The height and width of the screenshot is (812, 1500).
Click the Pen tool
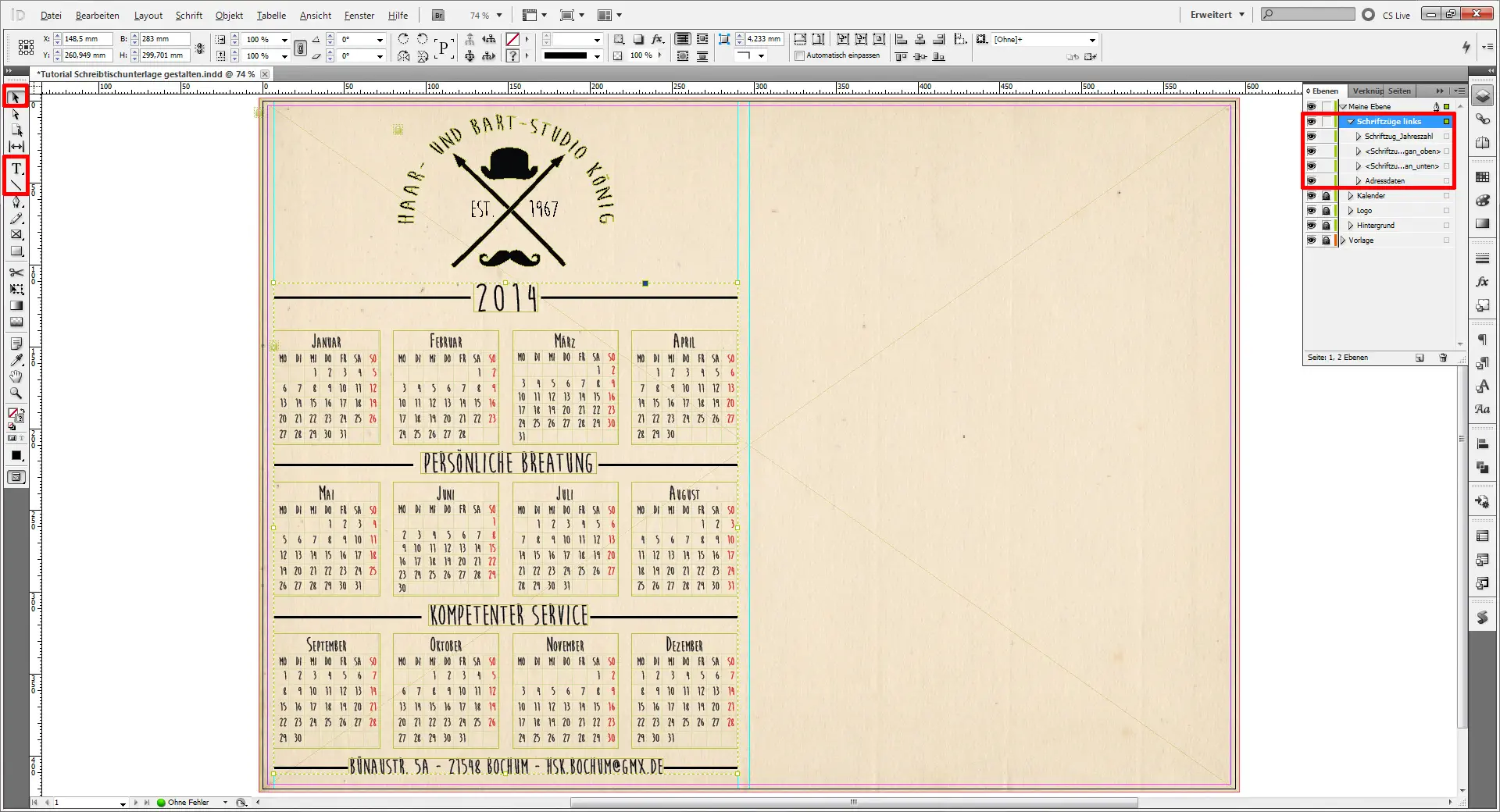coord(16,202)
